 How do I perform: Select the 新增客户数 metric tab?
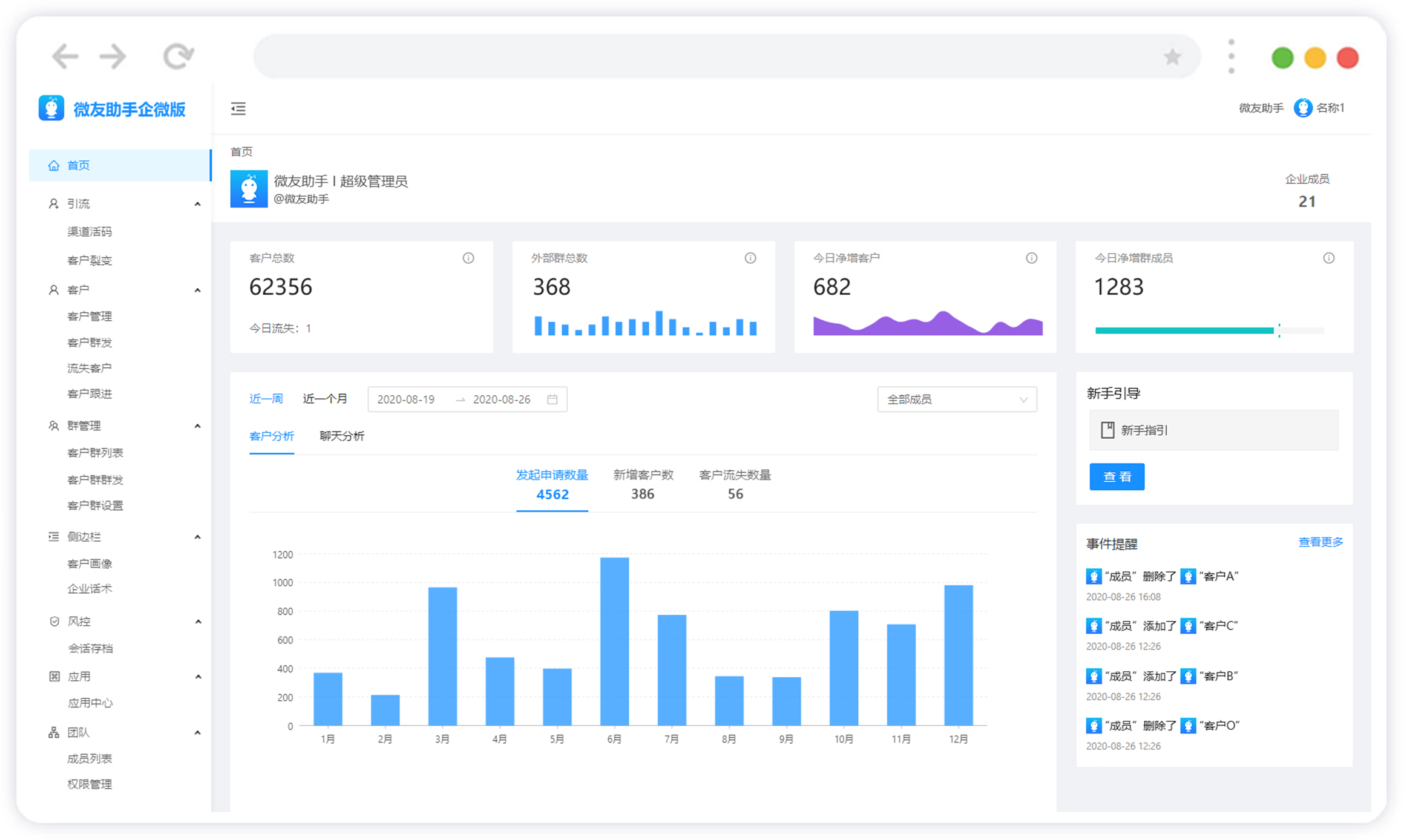[643, 484]
